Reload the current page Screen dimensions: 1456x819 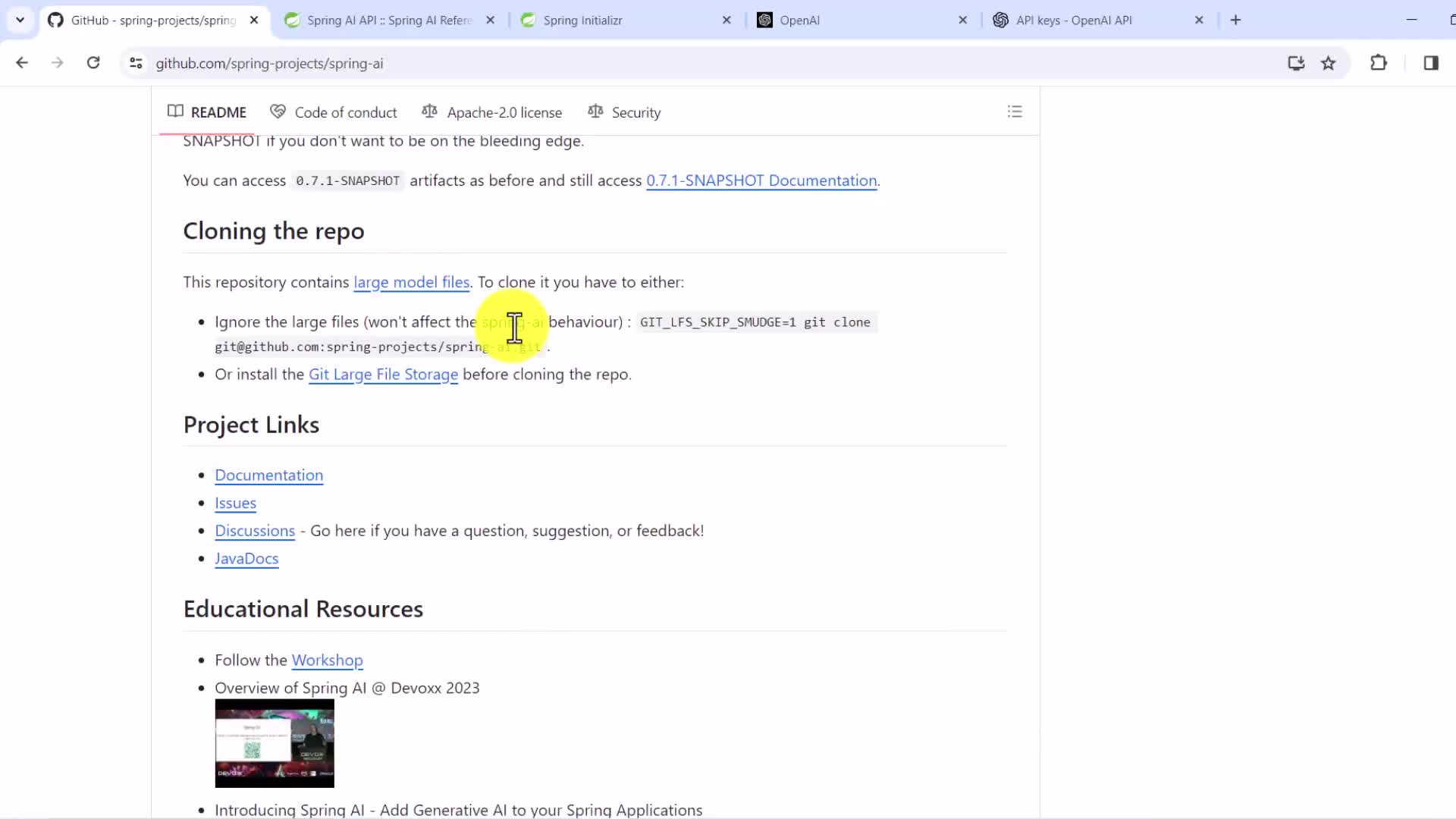tap(93, 63)
